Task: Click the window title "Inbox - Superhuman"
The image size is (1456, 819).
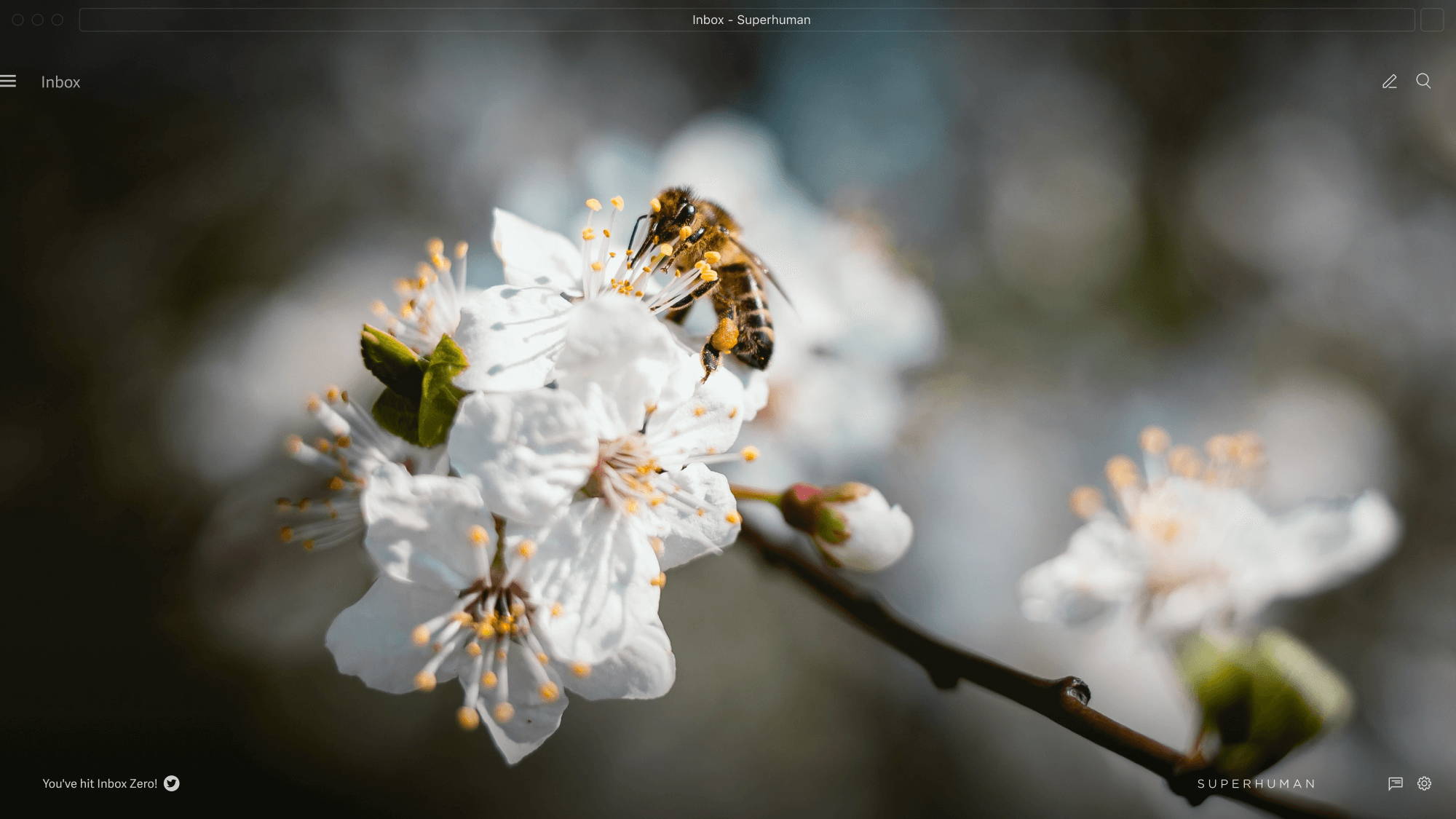Action: click(x=751, y=20)
